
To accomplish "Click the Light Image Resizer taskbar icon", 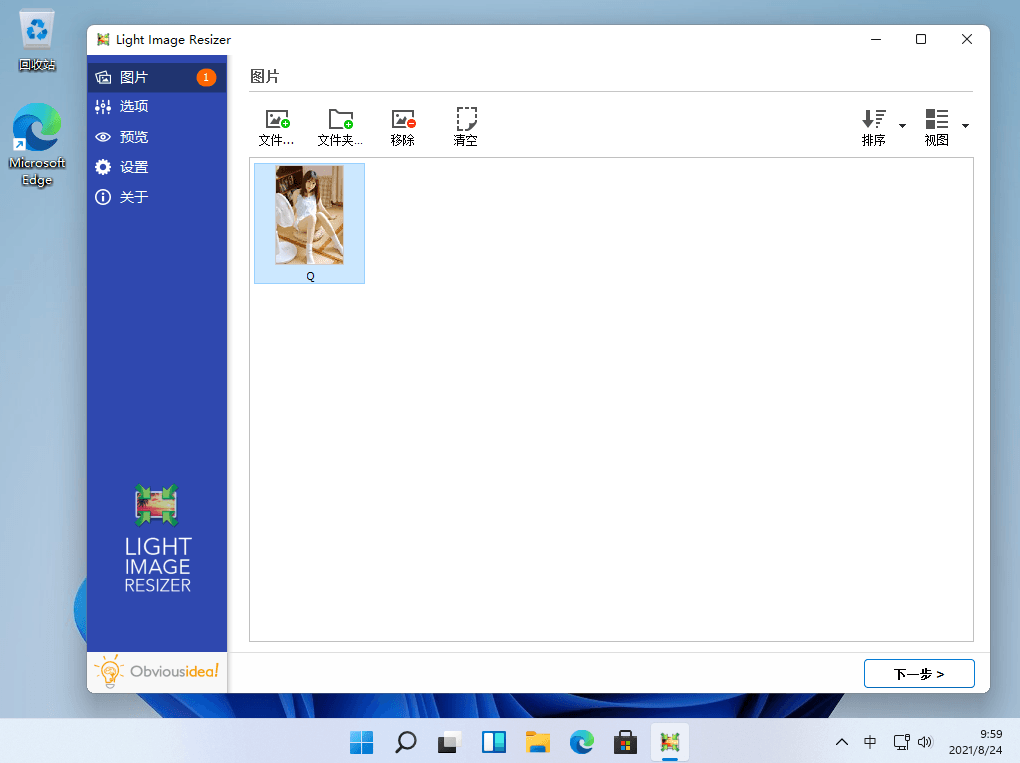I will tap(669, 742).
